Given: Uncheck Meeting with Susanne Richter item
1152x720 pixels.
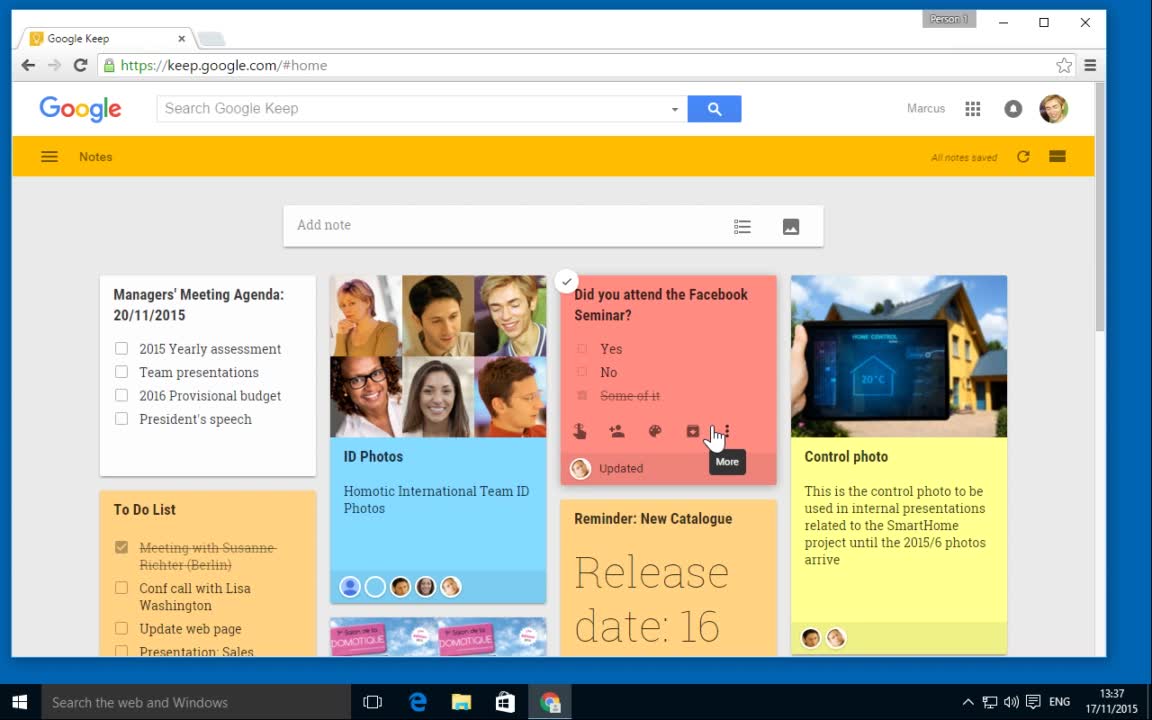Looking at the screenshot, I should coord(121,548).
